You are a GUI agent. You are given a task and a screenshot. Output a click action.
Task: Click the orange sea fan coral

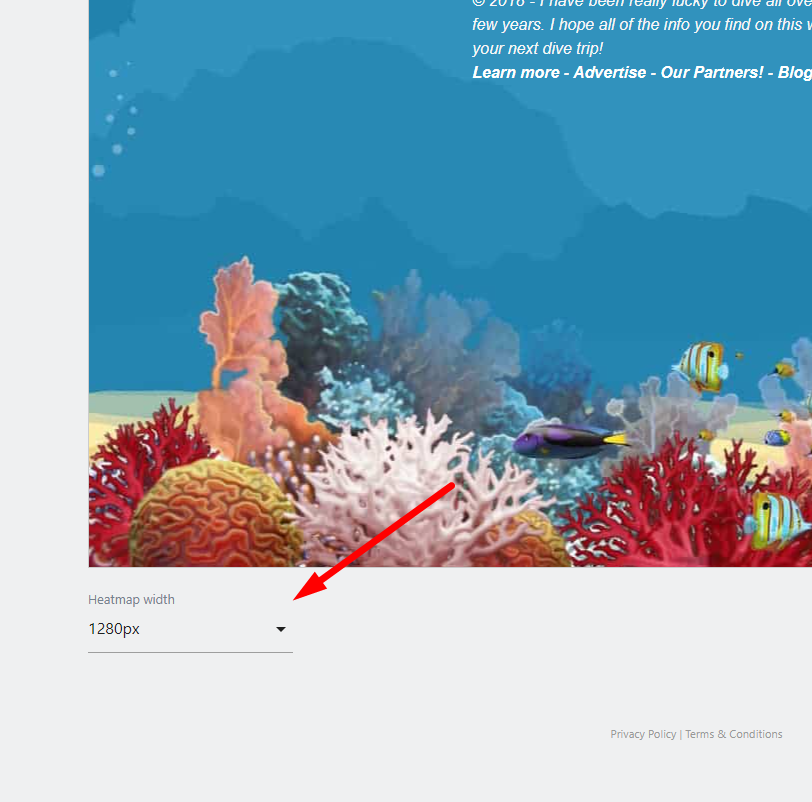tap(240, 330)
